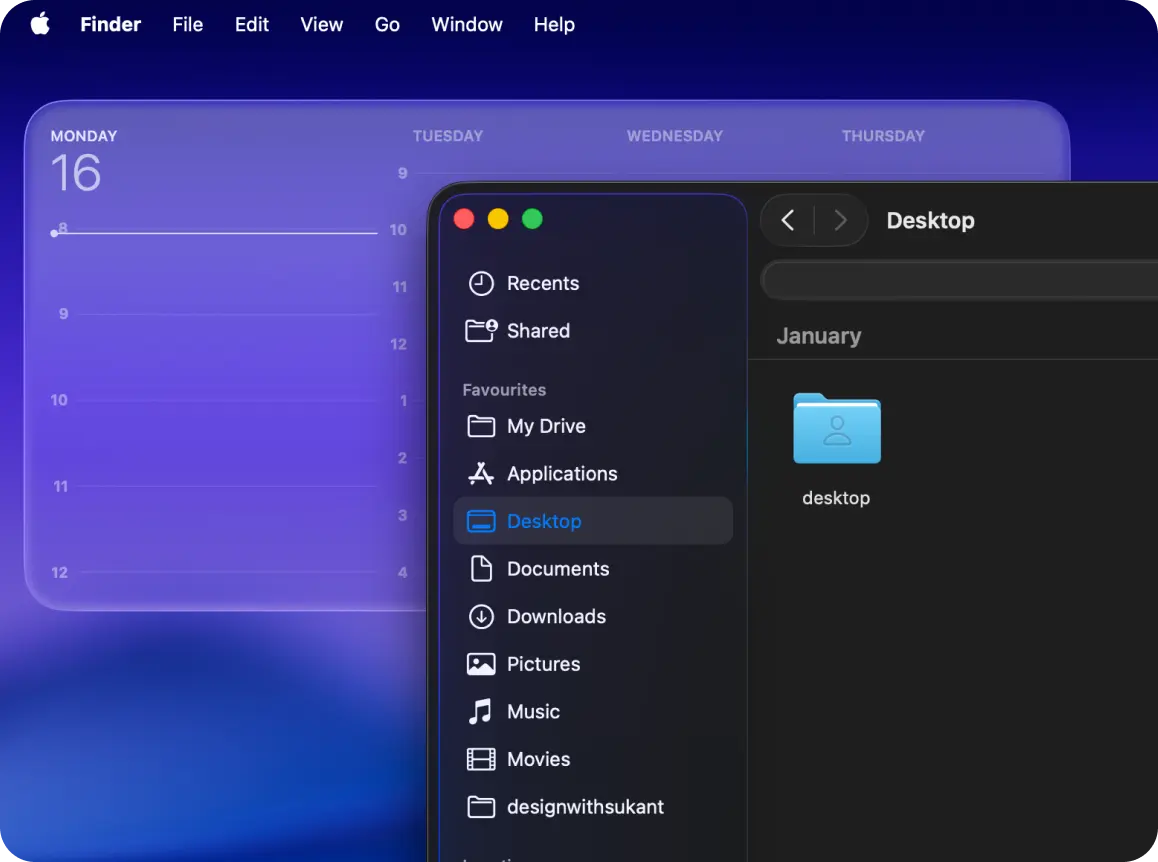Click the designwithsukant folder icon
This screenshot has width=1158, height=862.
point(481,807)
